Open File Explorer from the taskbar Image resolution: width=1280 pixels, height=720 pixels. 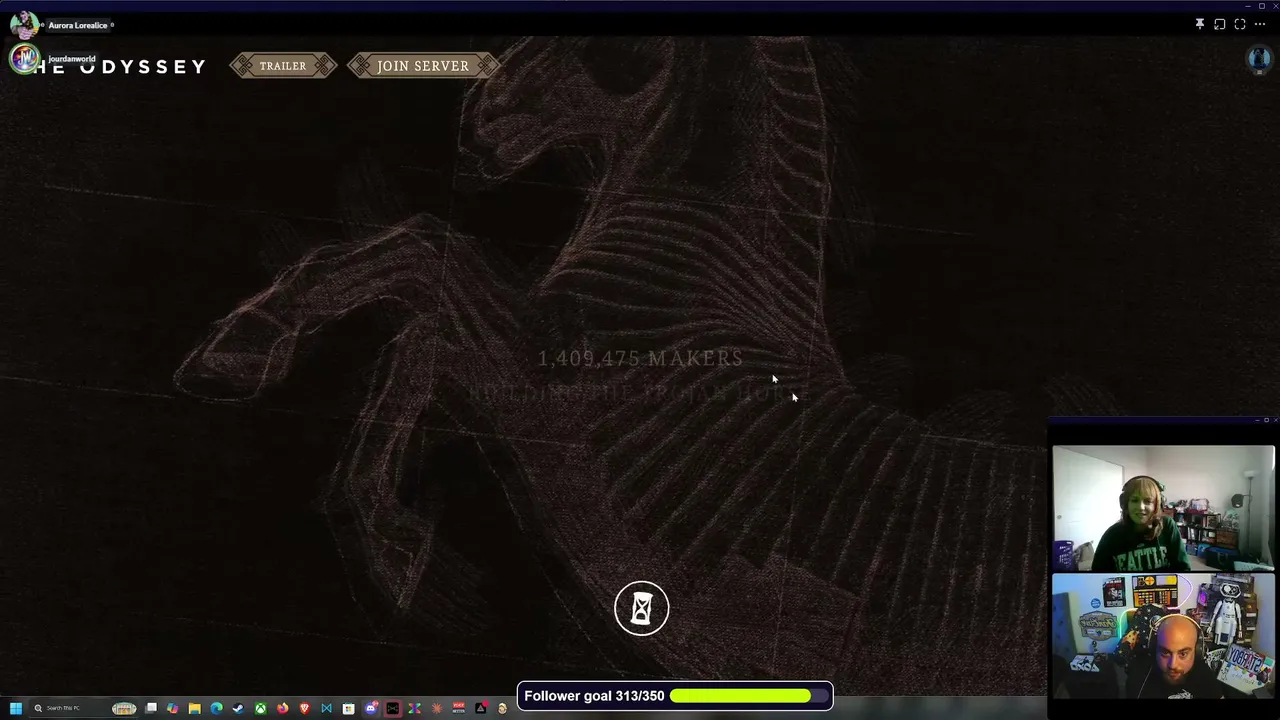pos(195,708)
